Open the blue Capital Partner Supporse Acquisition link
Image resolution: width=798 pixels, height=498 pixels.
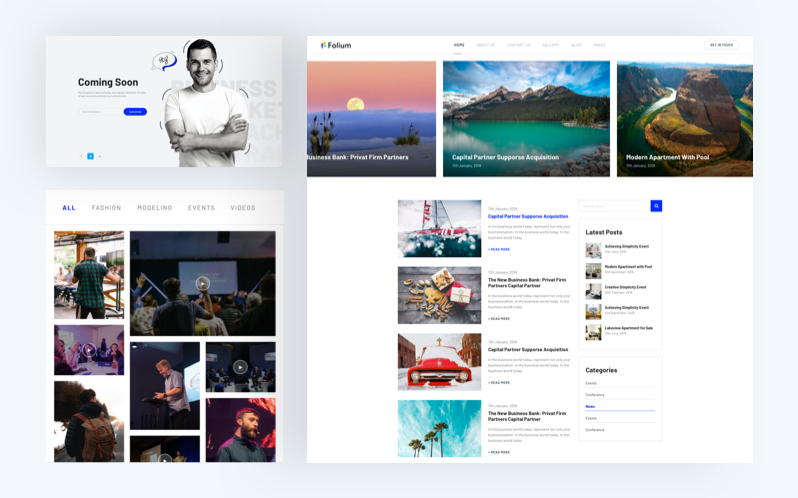point(528,216)
